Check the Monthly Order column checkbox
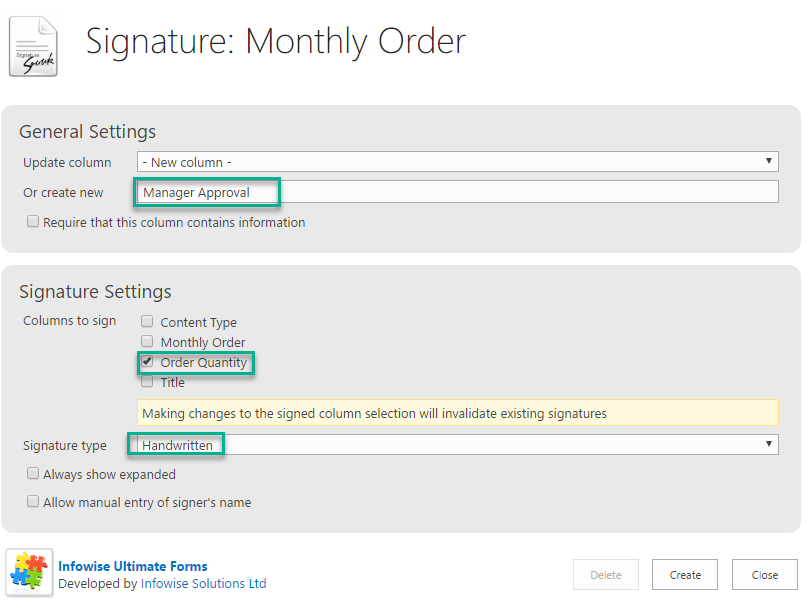The width and height of the screenshot is (808, 605). point(147,342)
